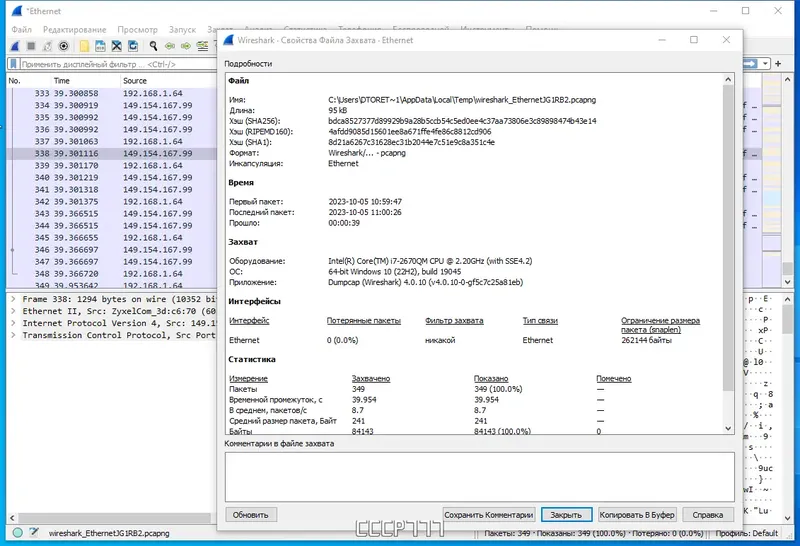Sort by the No. column header
The image size is (800, 546).
coord(29,81)
